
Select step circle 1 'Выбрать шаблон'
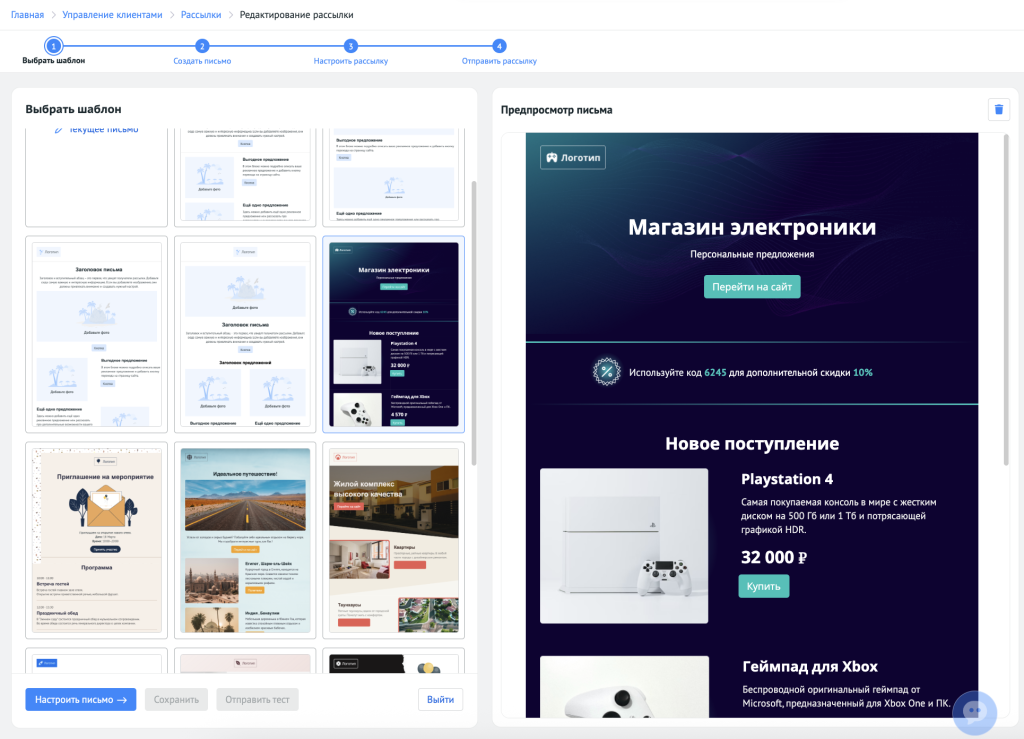tap(53, 45)
